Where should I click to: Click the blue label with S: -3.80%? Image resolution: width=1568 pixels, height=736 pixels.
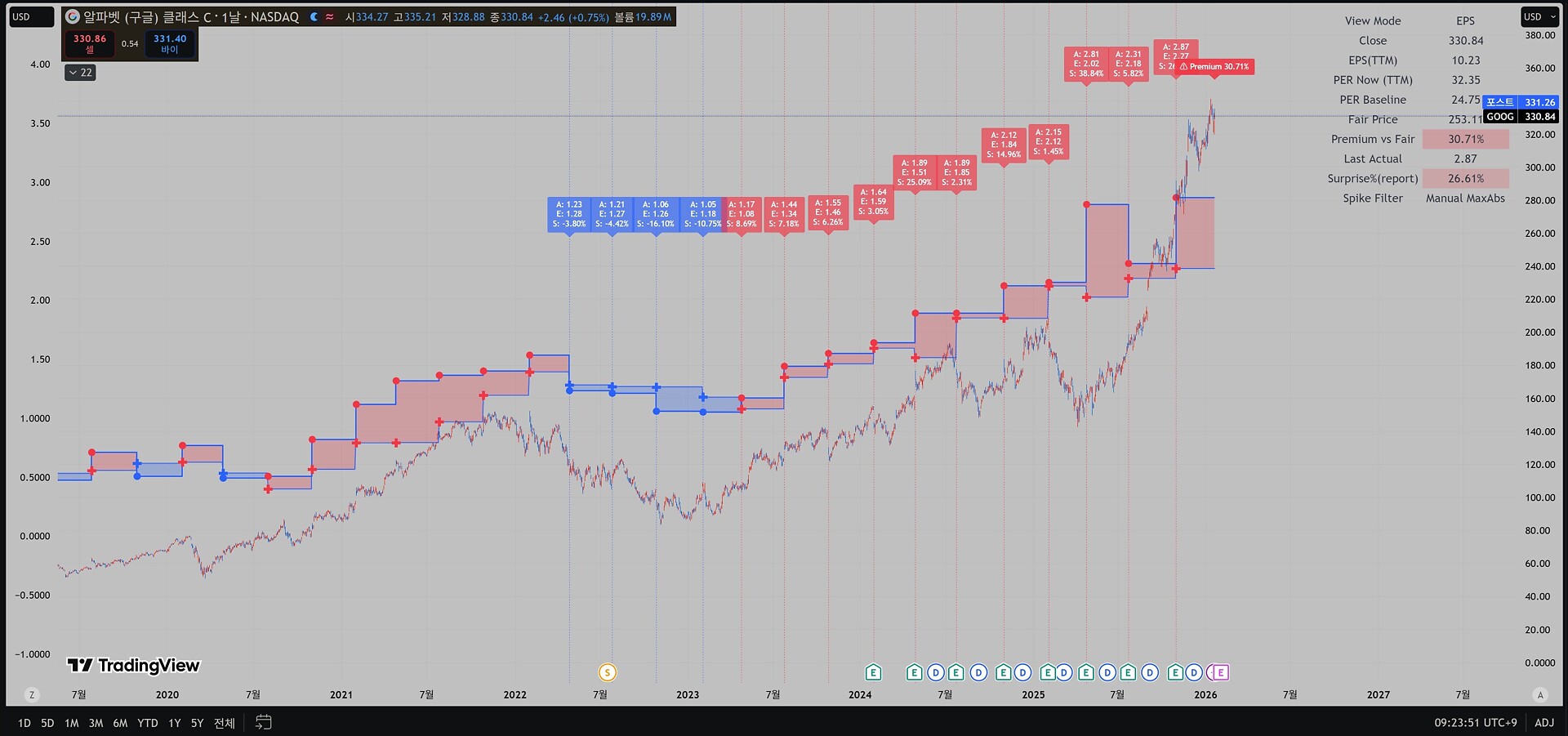click(569, 214)
